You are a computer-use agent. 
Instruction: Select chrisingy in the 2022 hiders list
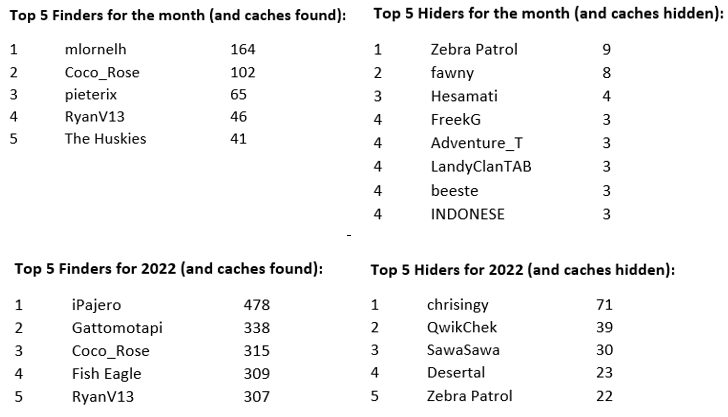[x=458, y=305]
